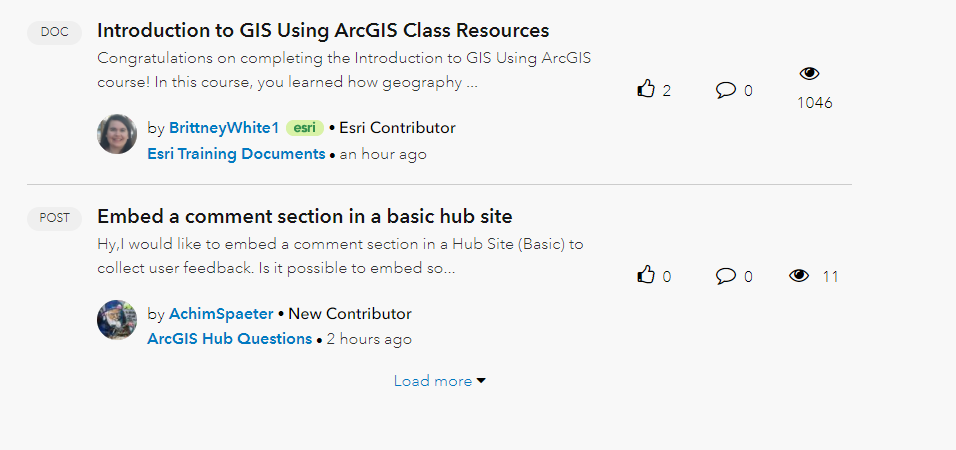Go to Esri Training Documents board
956x450 pixels.
[x=236, y=154]
